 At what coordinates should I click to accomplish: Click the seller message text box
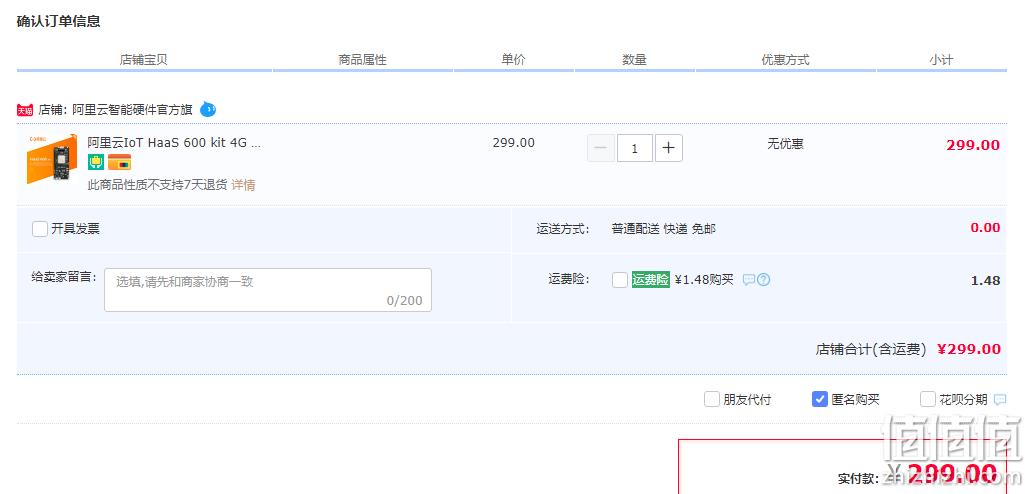268,289
